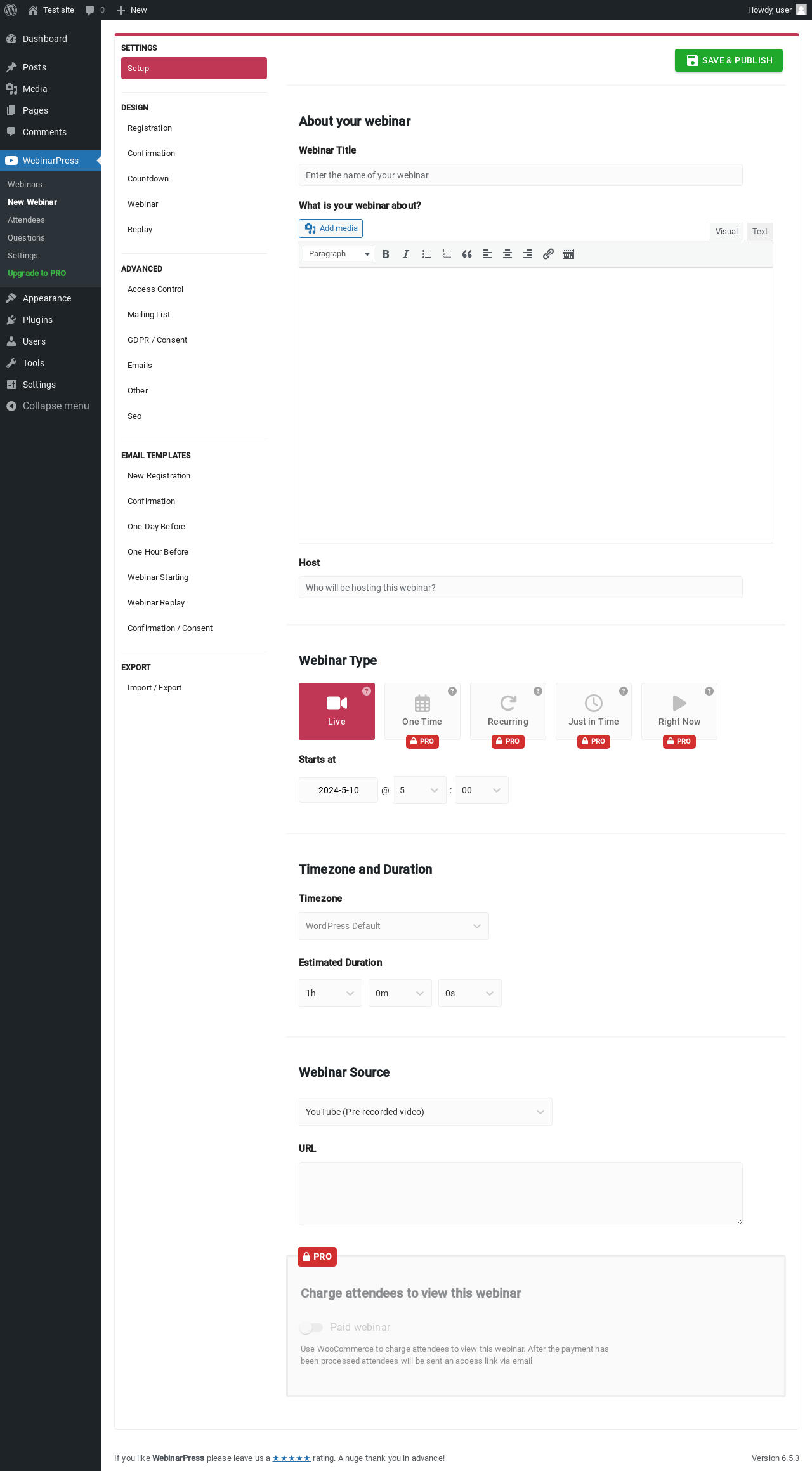Toggle the Paid webinar switch
This screenshot has width=812, height=1471.
[x=311, y=1328]
